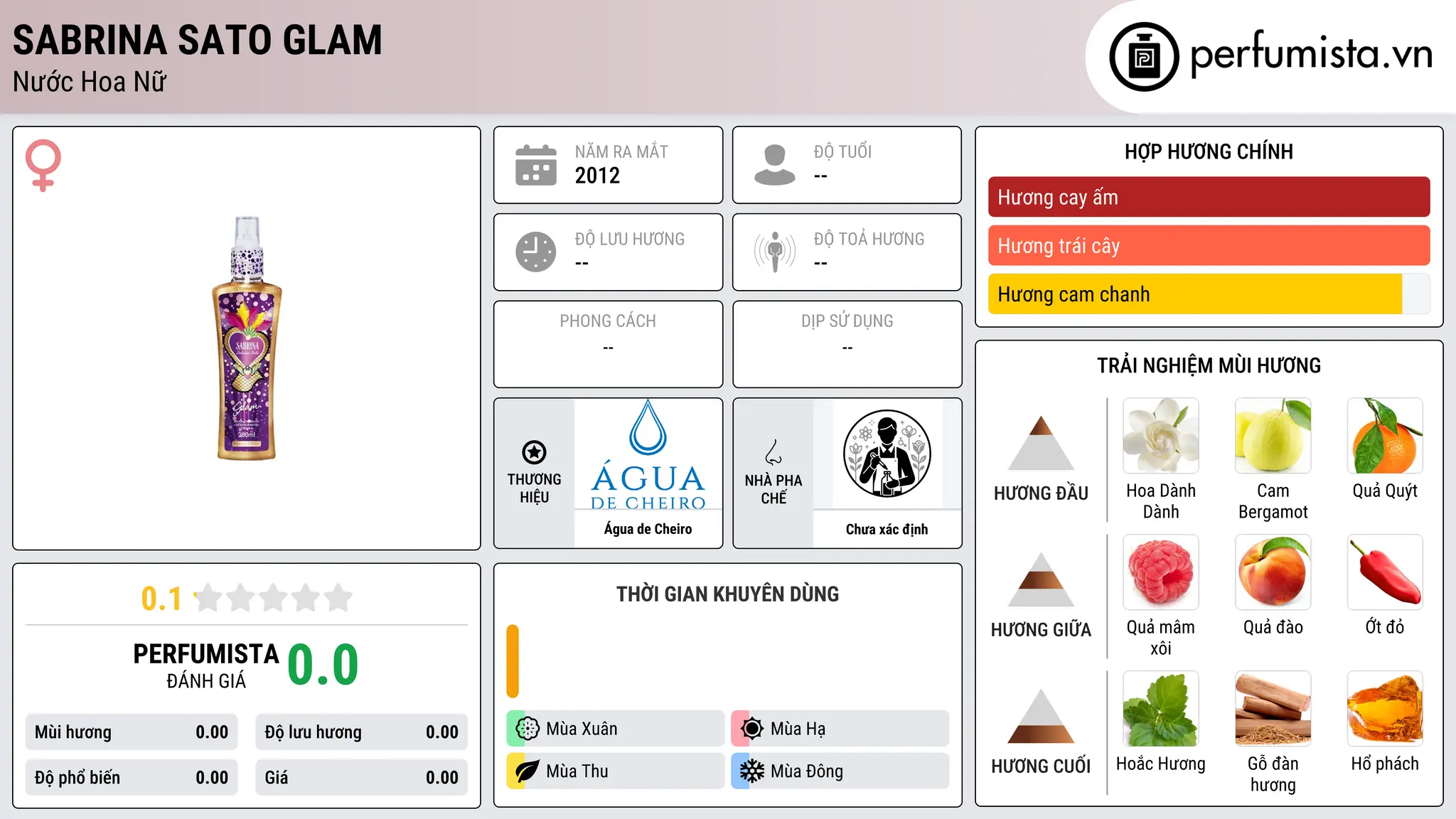Select the Mùa Thu season row
Screen dimensions: 1456x819
coord(616,771)
